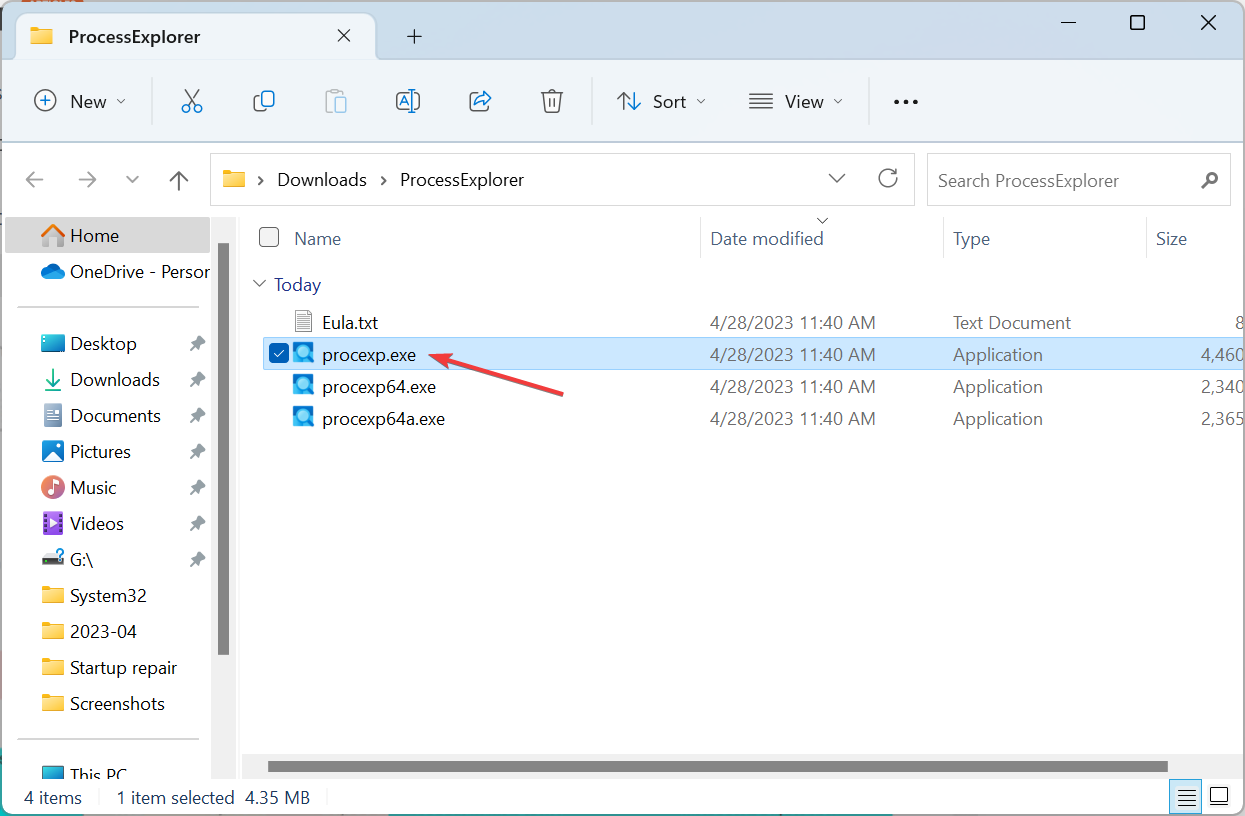Refresh the ProcessExplorer folder view

(x=888, y=179)
